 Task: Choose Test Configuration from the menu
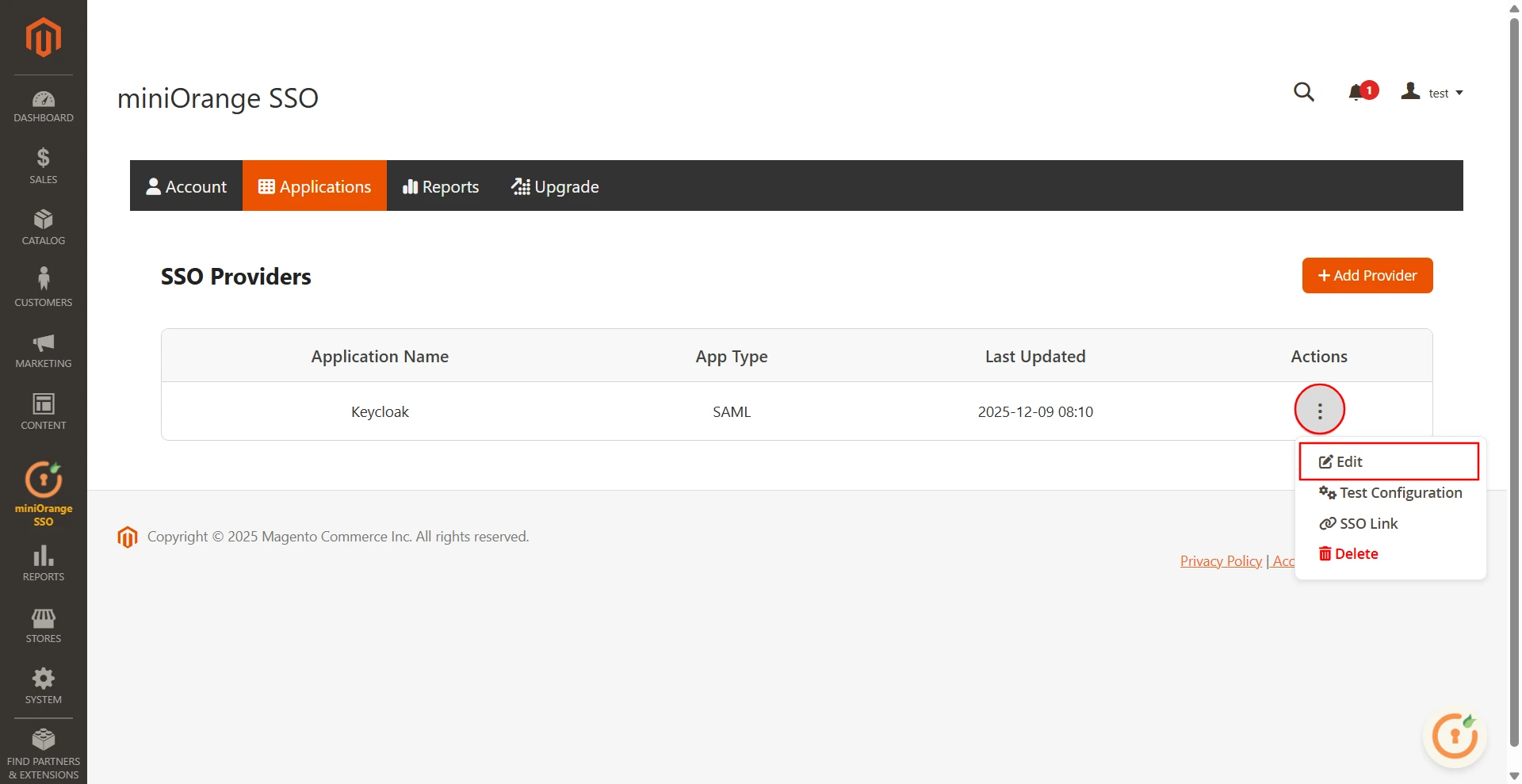(1391, 492)
